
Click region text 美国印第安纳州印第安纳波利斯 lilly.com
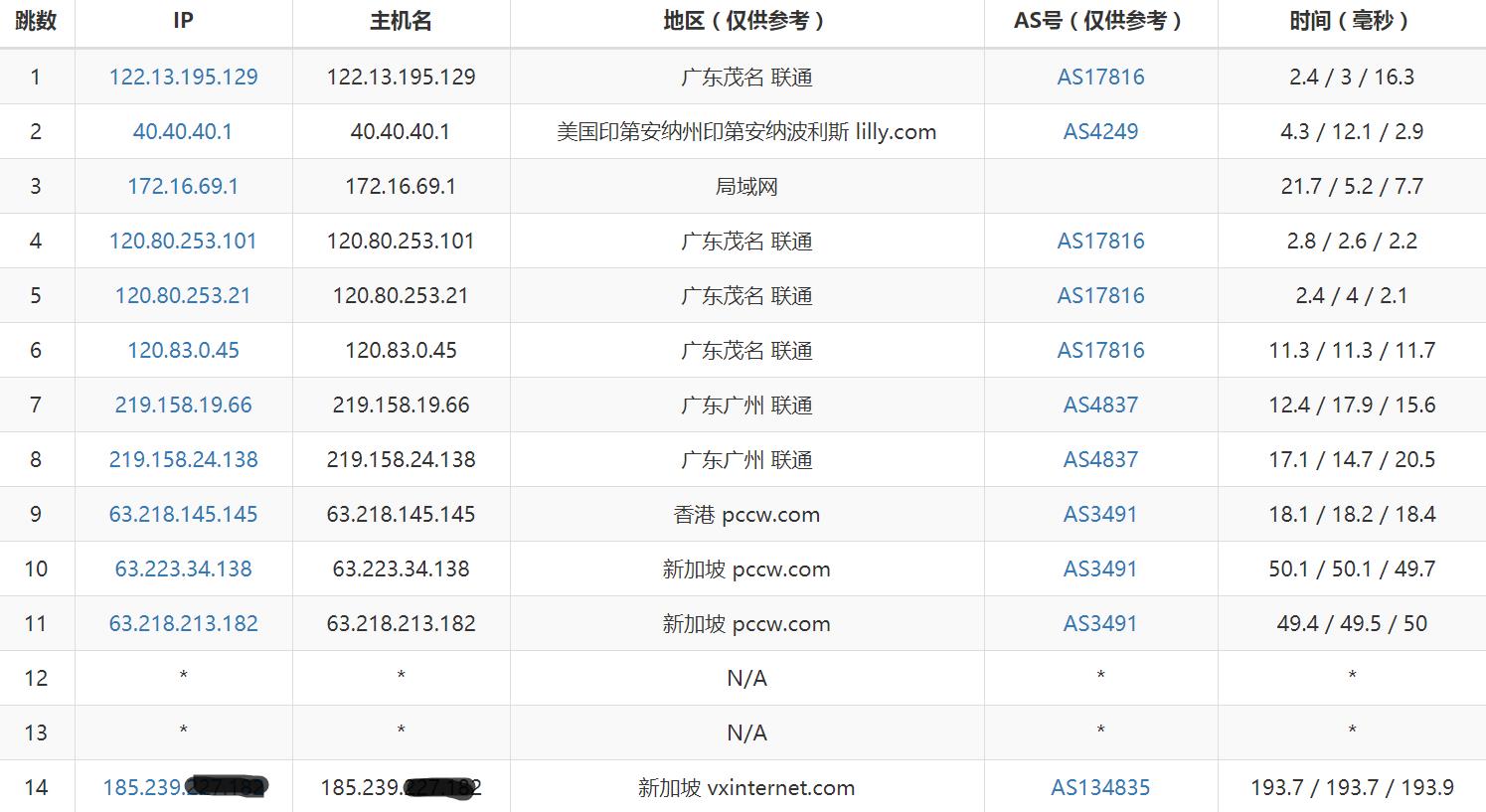coord(746,132)
